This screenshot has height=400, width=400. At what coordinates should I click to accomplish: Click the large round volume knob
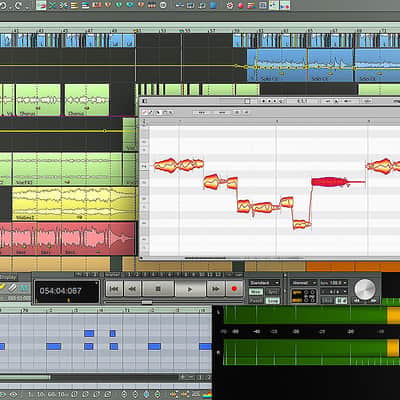(x=364, y=289)
